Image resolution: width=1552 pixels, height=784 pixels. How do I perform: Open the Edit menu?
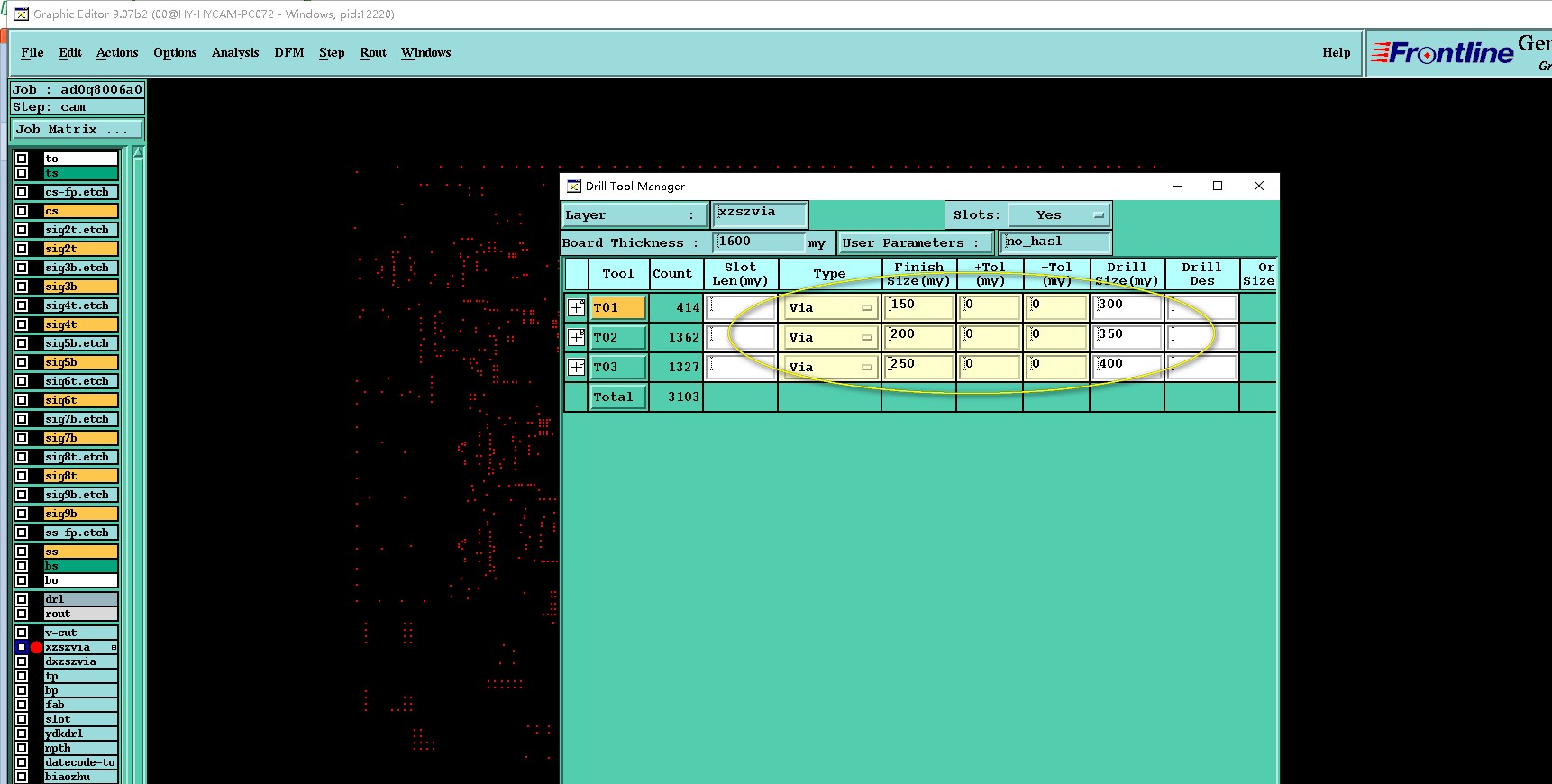[x=70, y=52]
